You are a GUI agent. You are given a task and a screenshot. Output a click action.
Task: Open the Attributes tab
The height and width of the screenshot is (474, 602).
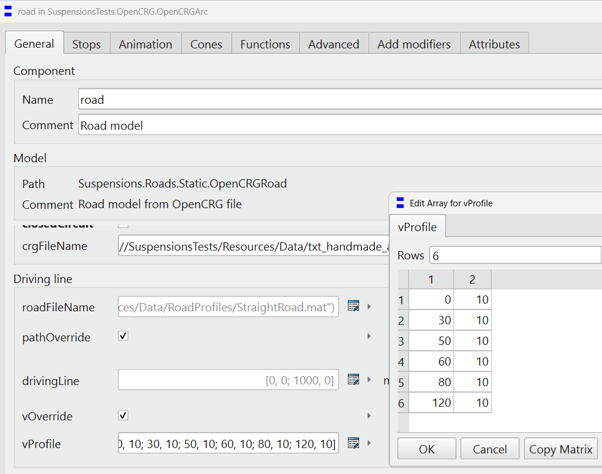tap(494, 44)
